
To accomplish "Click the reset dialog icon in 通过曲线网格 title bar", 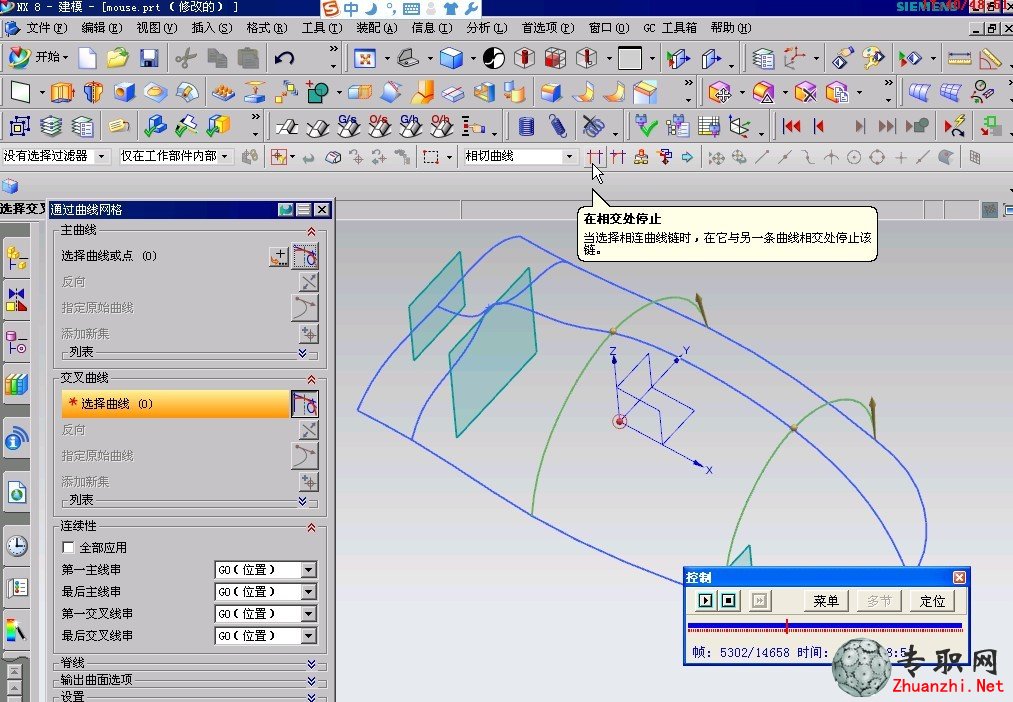I will click(286, 209).
